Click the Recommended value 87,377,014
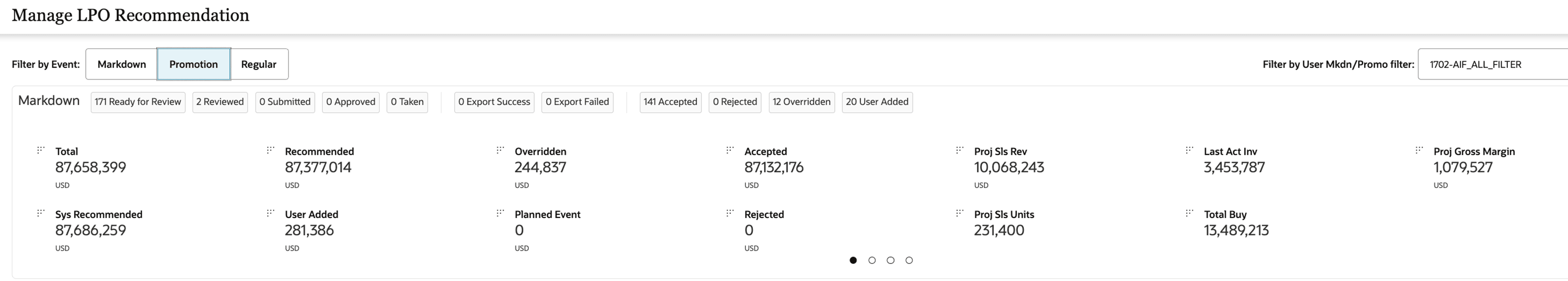 tap(318, 167)
